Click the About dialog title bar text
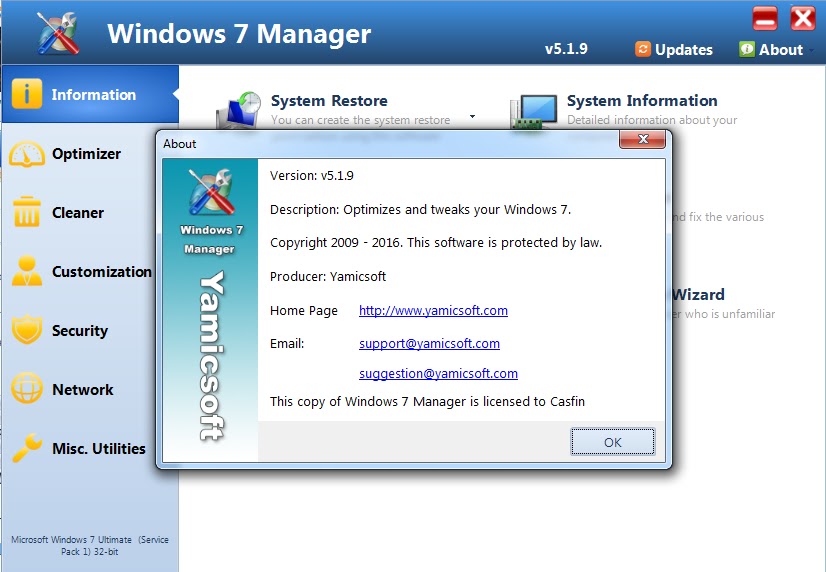The height and width of the screenshot is (572, 826). pyautogui.click(x=180, y=144)
